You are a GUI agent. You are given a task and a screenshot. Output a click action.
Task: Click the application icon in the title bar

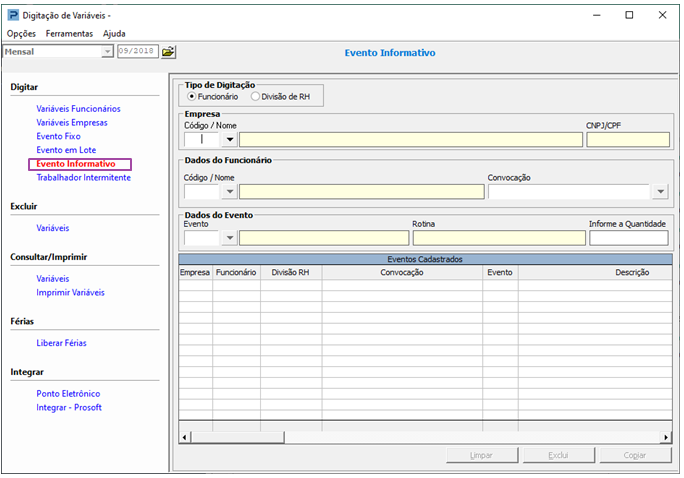click(x=14, y=15)
